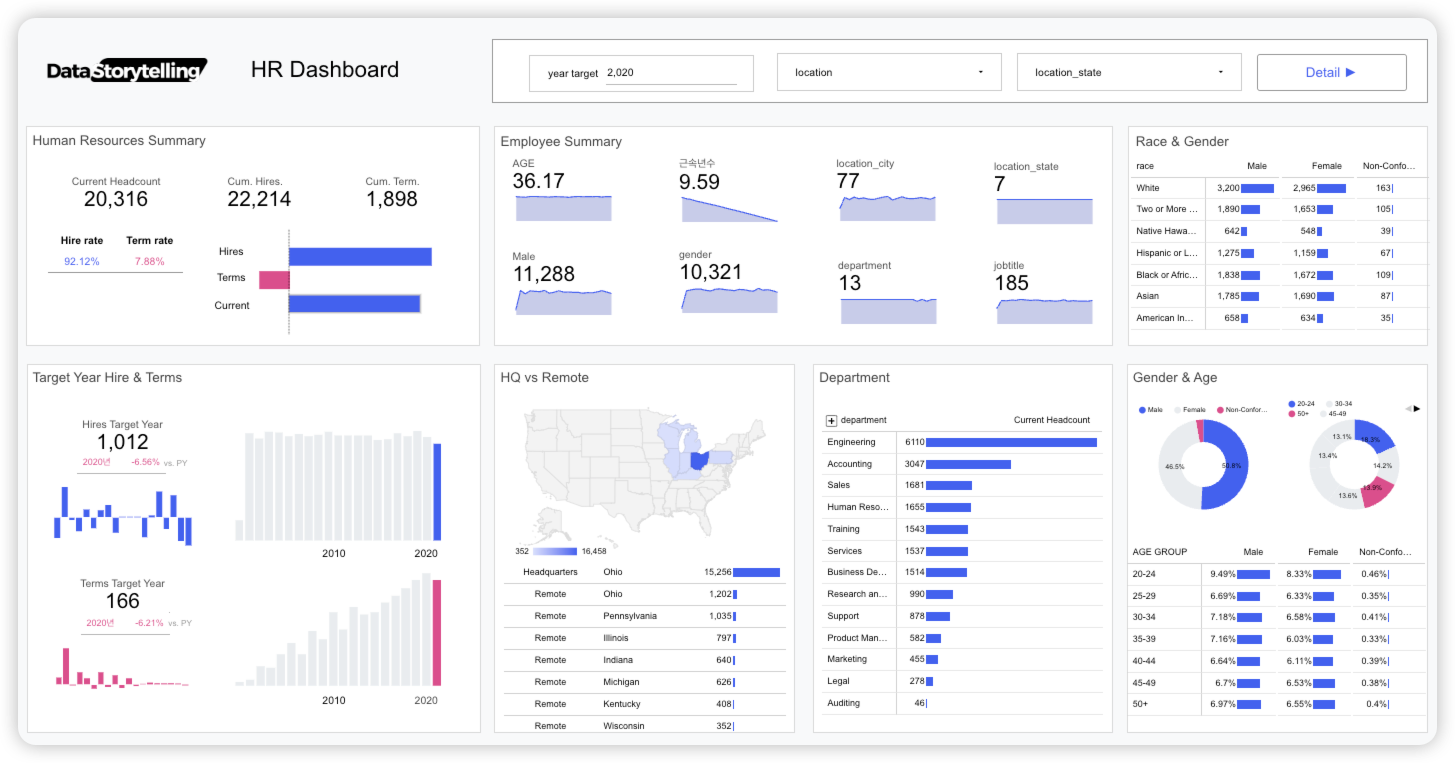Click the Hires bar in summary chart
Viewport: 1455px width, 763px height.
pyautogui.click(x=360, y=257)
